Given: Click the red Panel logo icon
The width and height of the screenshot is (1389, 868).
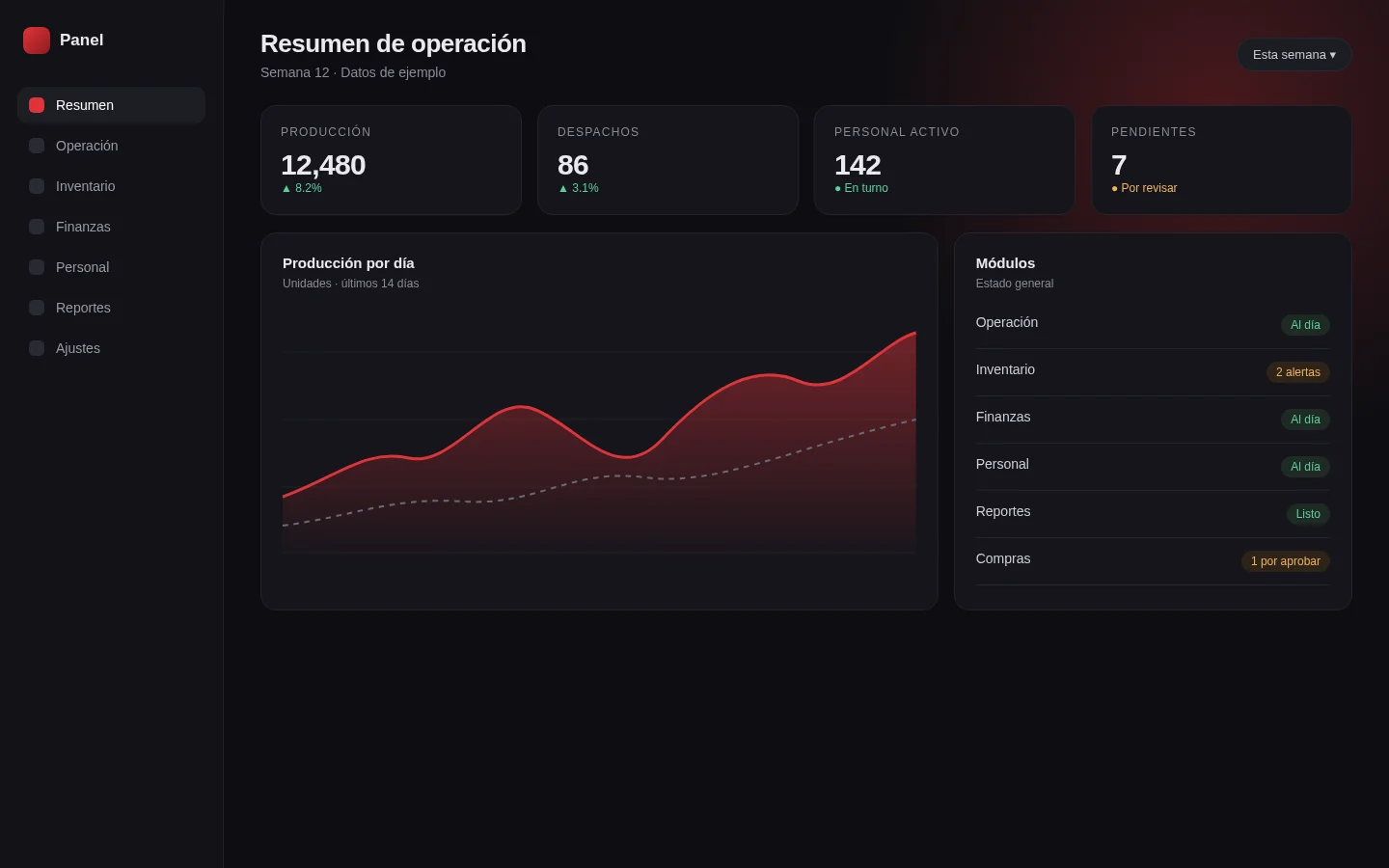Looking at the screenshot, I should 37,41.
